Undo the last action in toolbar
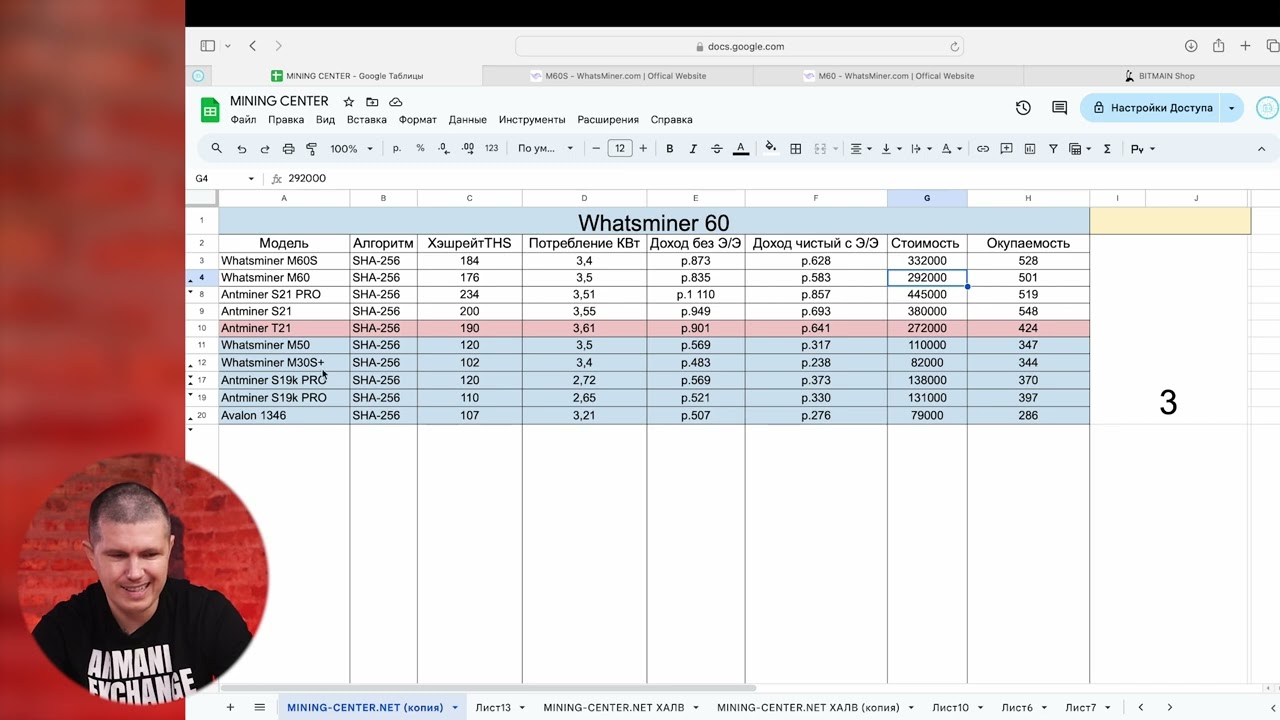Image resolution: width=1280 pixels, height=720 pixels. click(x=241, y=149)
